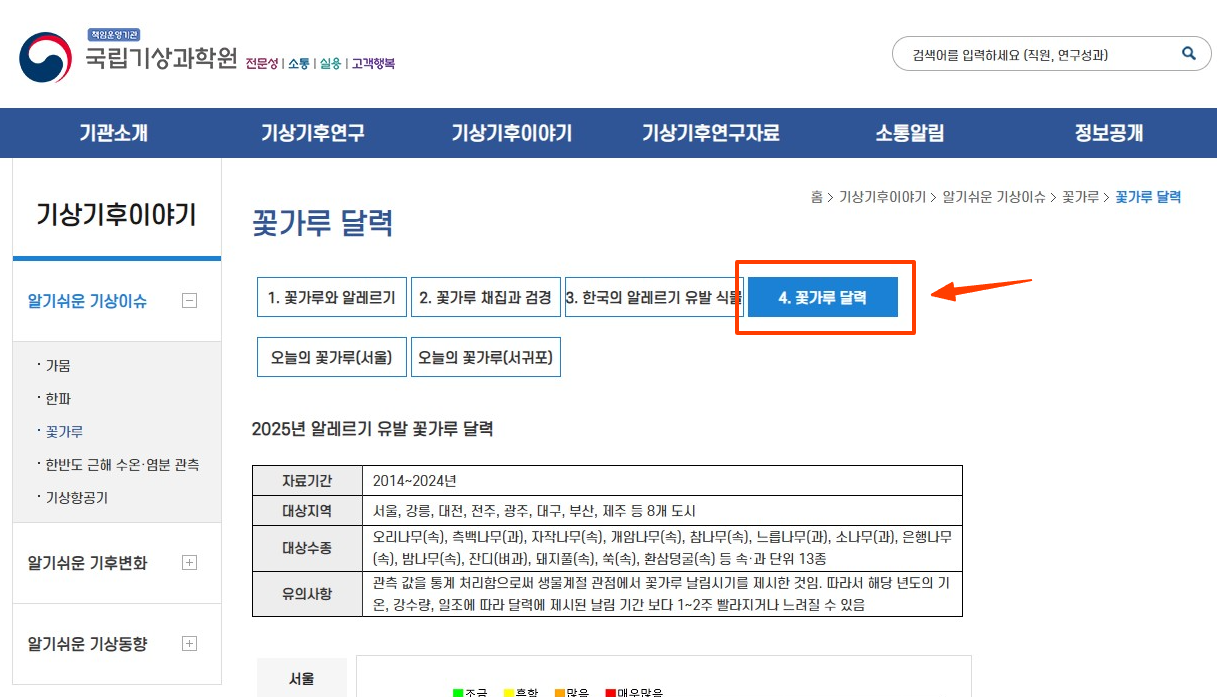This screenshot has width=1217, height=697.
Task: Select 꽃가루 in the sidebar
Action: click(64, 431)
